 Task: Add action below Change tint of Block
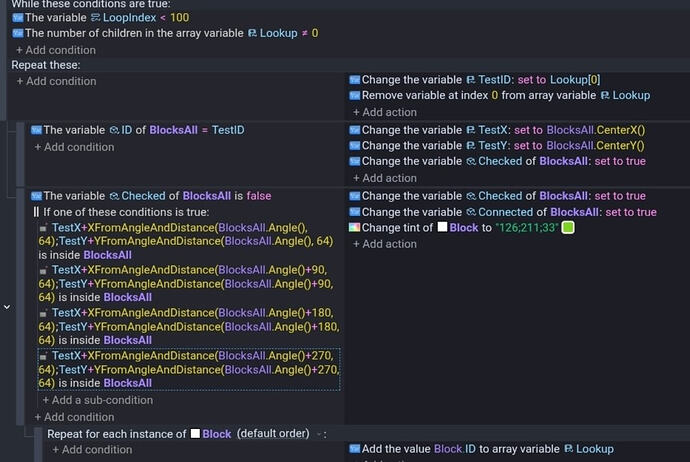(x=385, y=244)
